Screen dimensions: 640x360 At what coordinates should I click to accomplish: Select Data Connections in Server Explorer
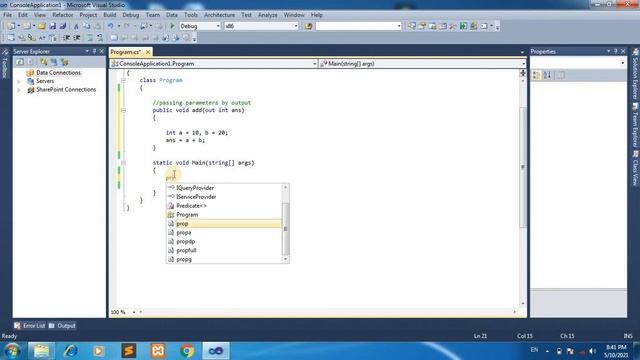tap(58, 73)
